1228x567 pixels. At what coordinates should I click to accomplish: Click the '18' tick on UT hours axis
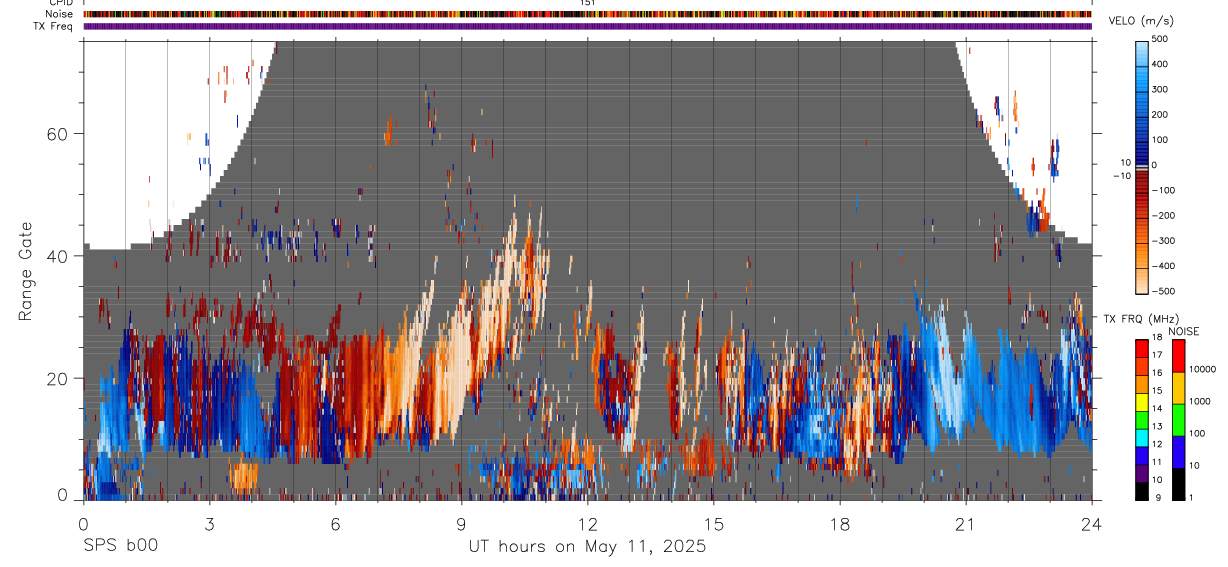click(x=840, y=523)
